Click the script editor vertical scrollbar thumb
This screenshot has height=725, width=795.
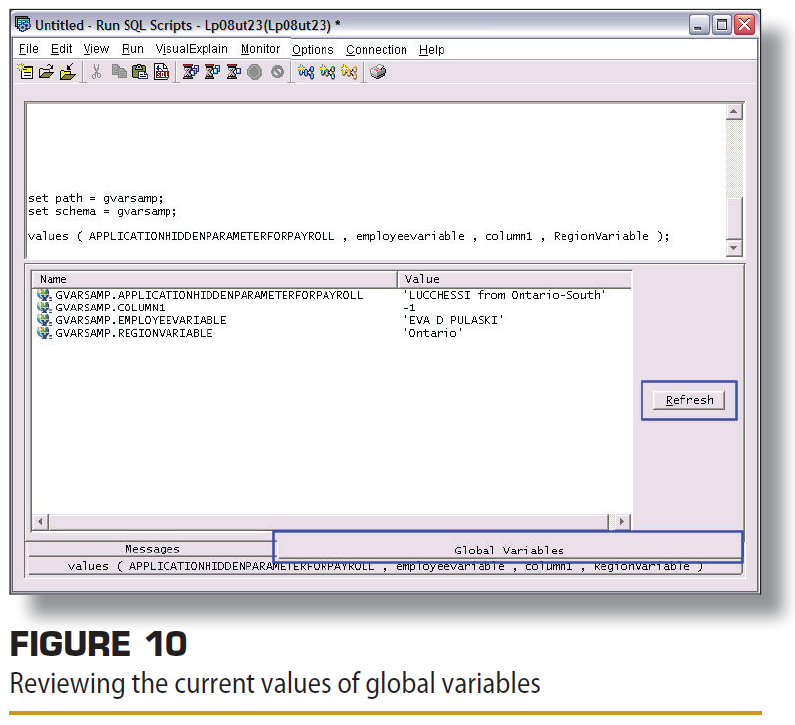coord(734,217)
